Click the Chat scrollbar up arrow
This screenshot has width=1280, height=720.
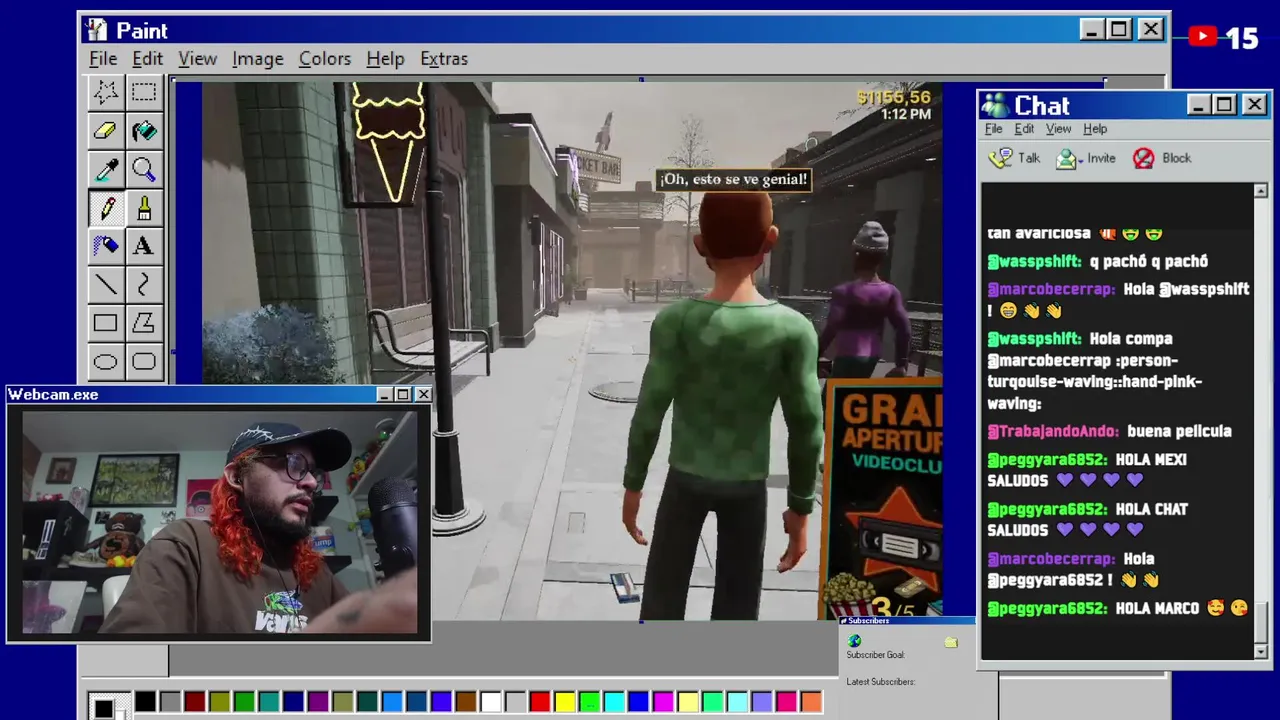click(x=1260, y=191)
